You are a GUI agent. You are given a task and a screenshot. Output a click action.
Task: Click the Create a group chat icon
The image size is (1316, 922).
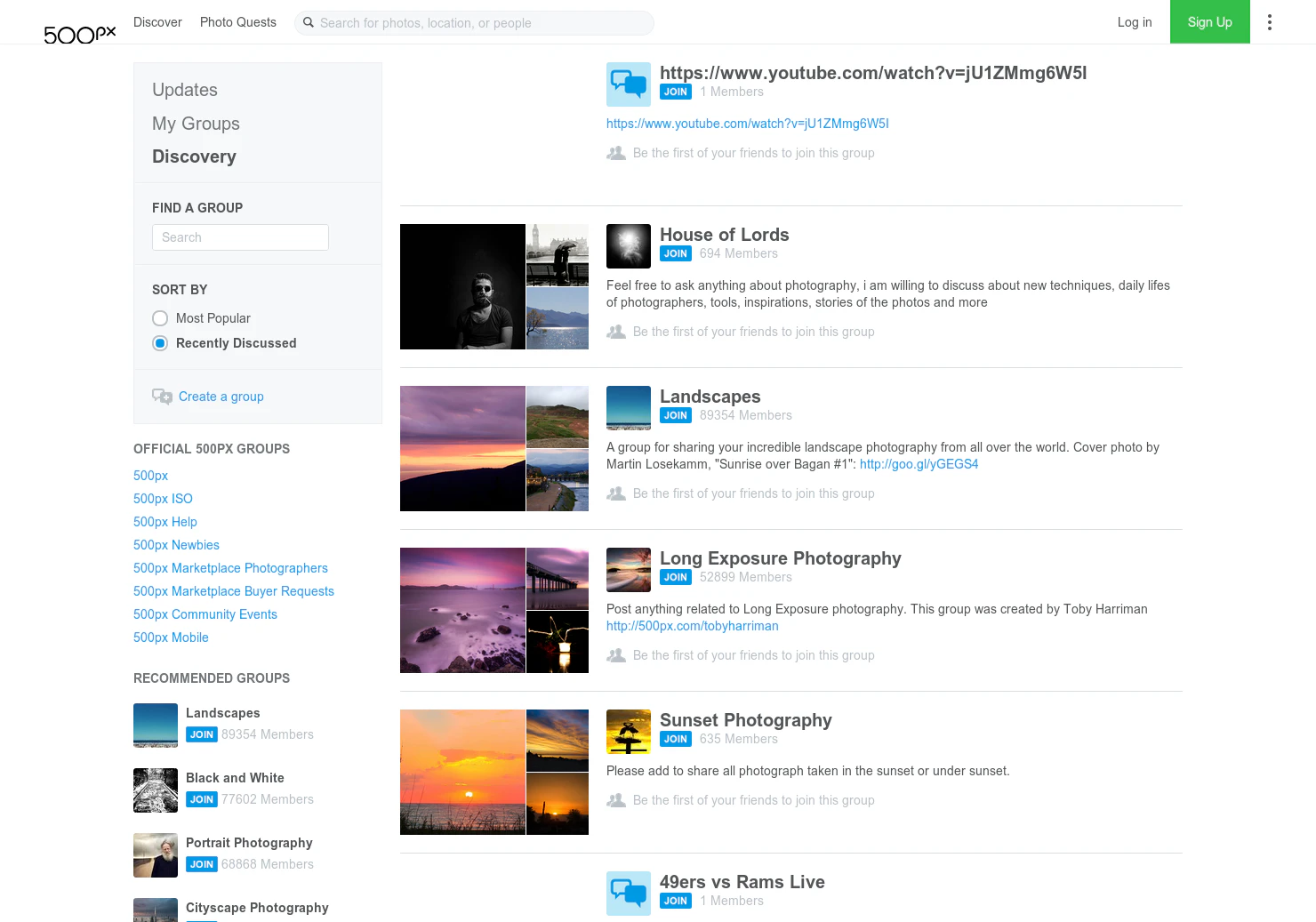162,397
